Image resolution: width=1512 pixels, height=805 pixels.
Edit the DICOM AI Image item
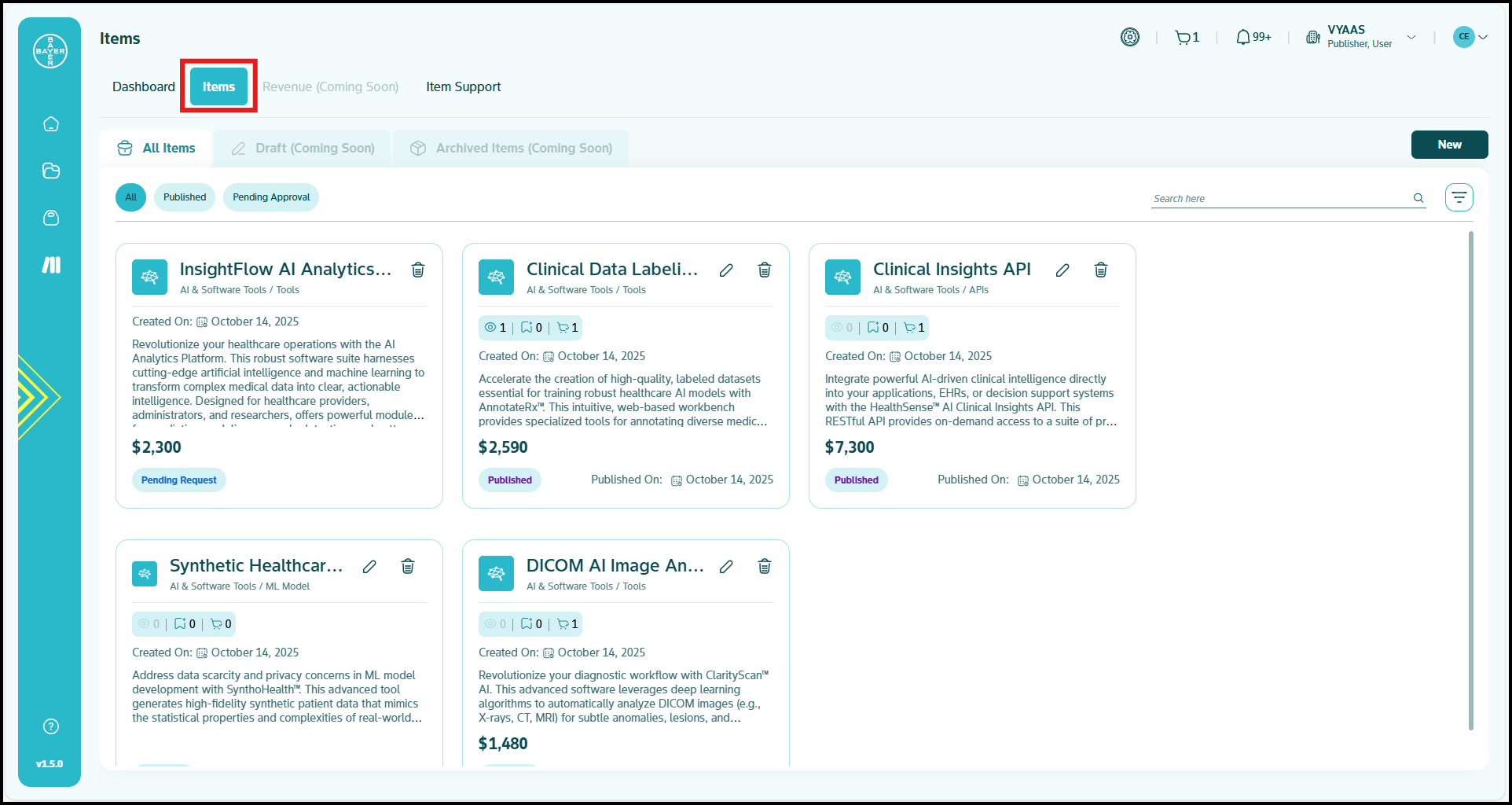pyautogui.click(x=726, y=566)
